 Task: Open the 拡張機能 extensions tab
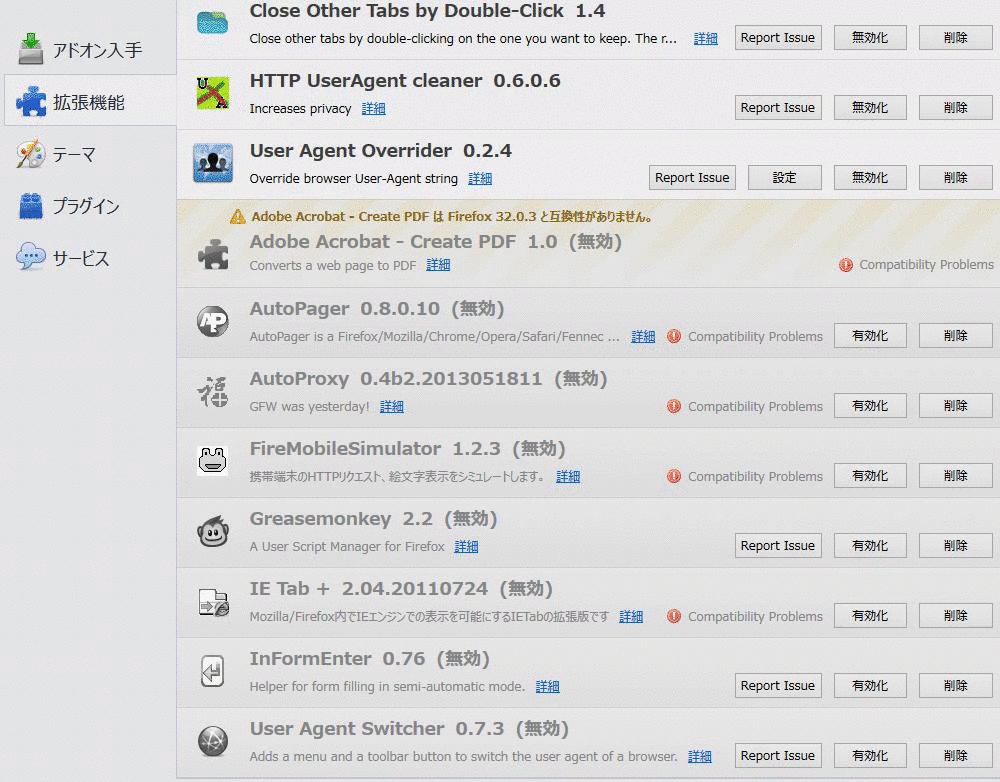tap(88, 102)
